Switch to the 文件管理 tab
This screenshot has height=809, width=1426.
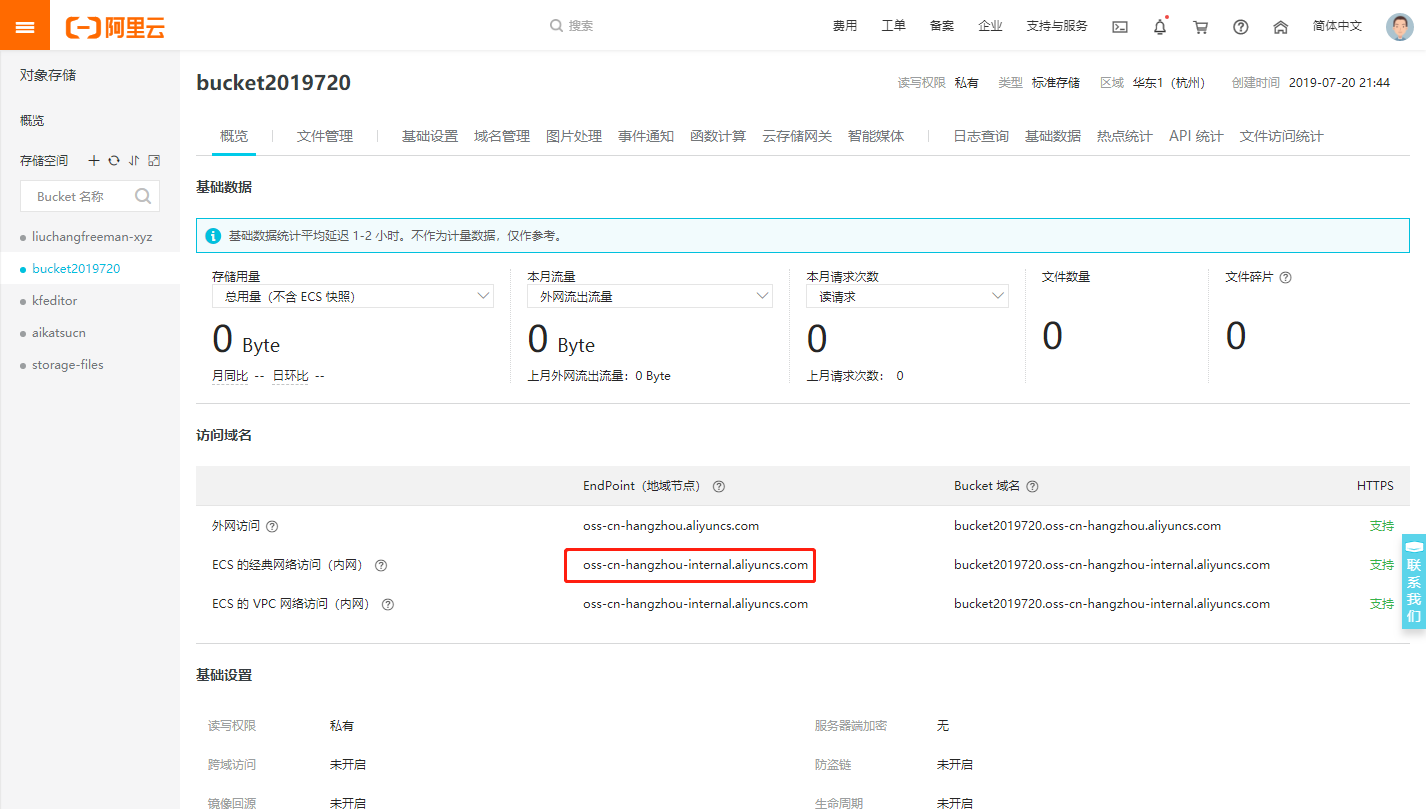coord(325,135)
